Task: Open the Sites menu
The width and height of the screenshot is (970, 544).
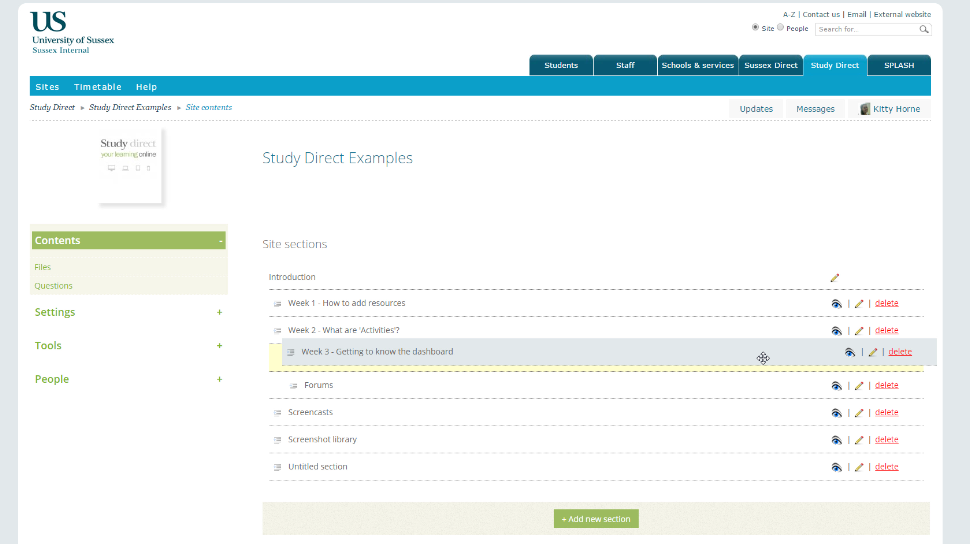Action: [47, 87]
